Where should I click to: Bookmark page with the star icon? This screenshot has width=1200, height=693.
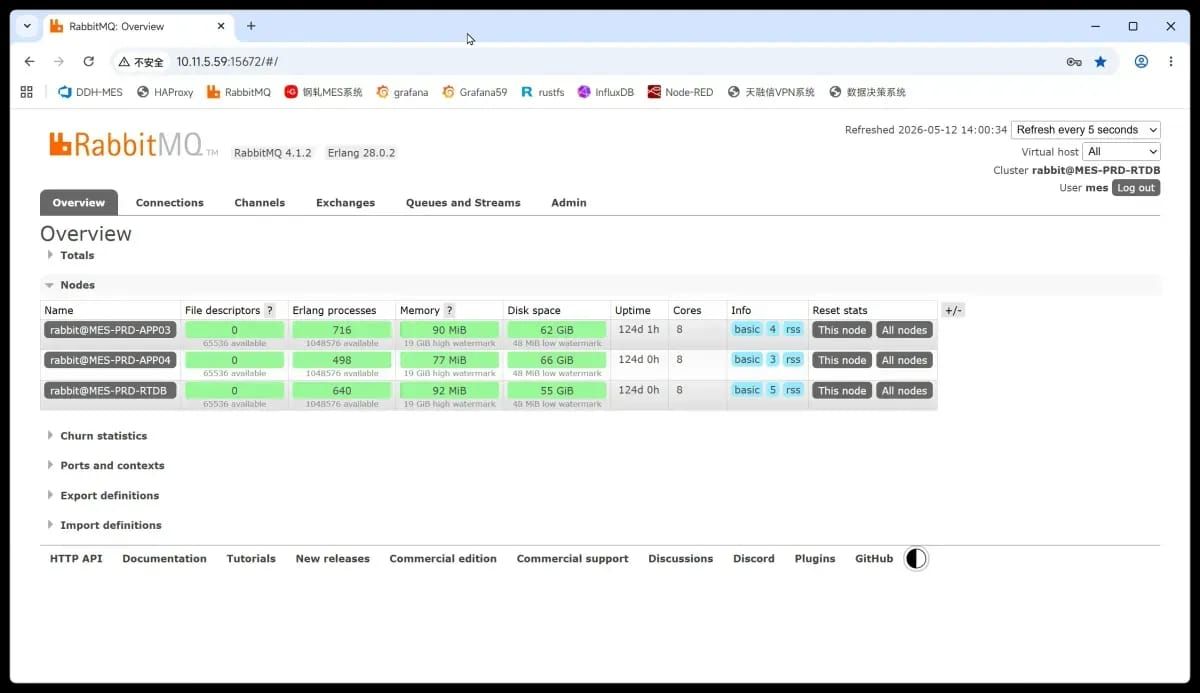pyautogui.click(x=1100, y=61)
